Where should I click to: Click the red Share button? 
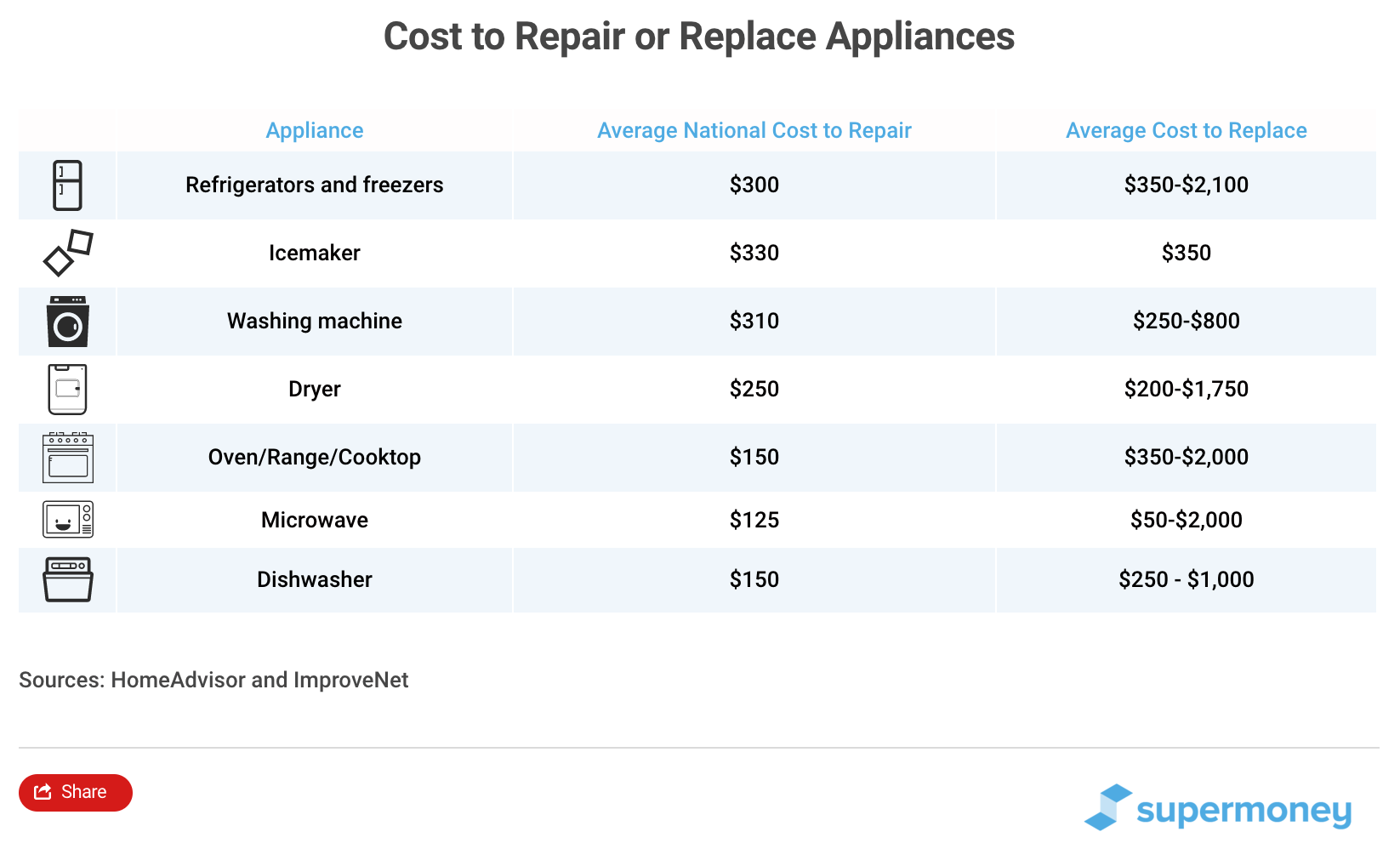[x=75, y=792]
